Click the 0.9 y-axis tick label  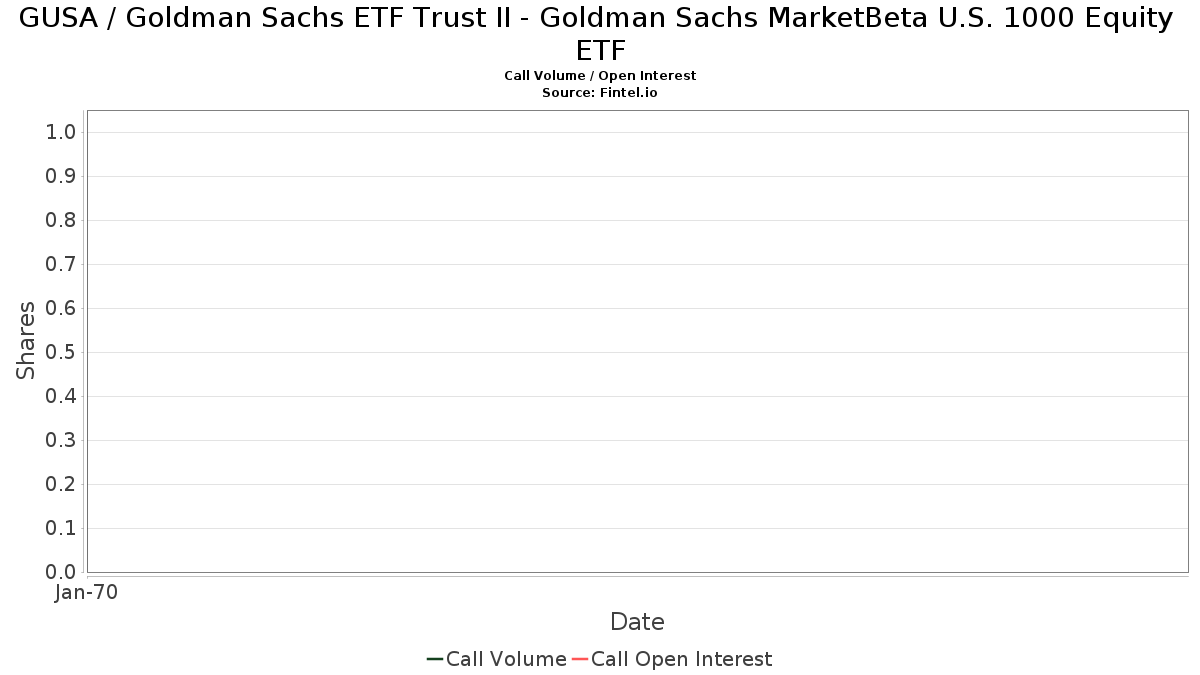coord(61,176)
